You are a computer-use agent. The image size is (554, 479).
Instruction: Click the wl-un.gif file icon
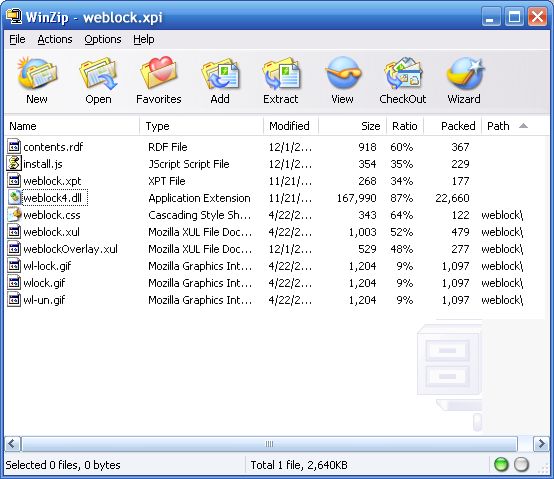pyautogui.click(x=14, y=300)
